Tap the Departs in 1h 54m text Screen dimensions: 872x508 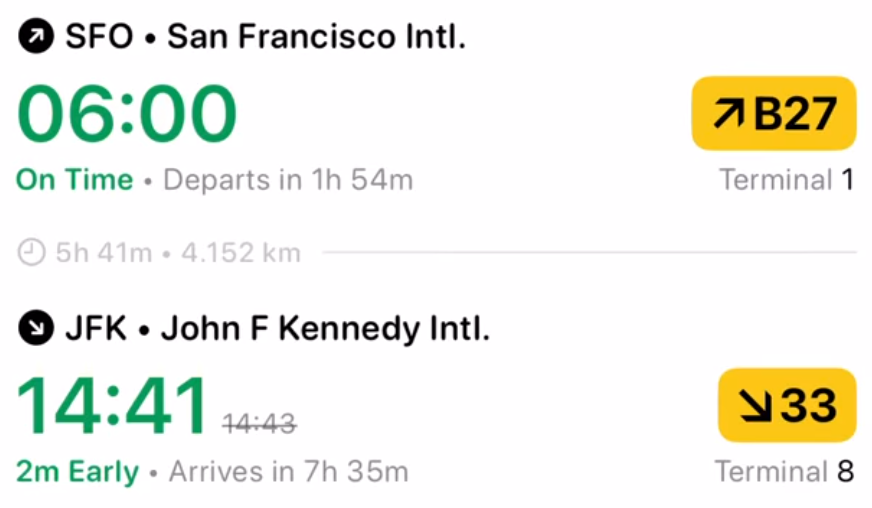click(288, 180)
